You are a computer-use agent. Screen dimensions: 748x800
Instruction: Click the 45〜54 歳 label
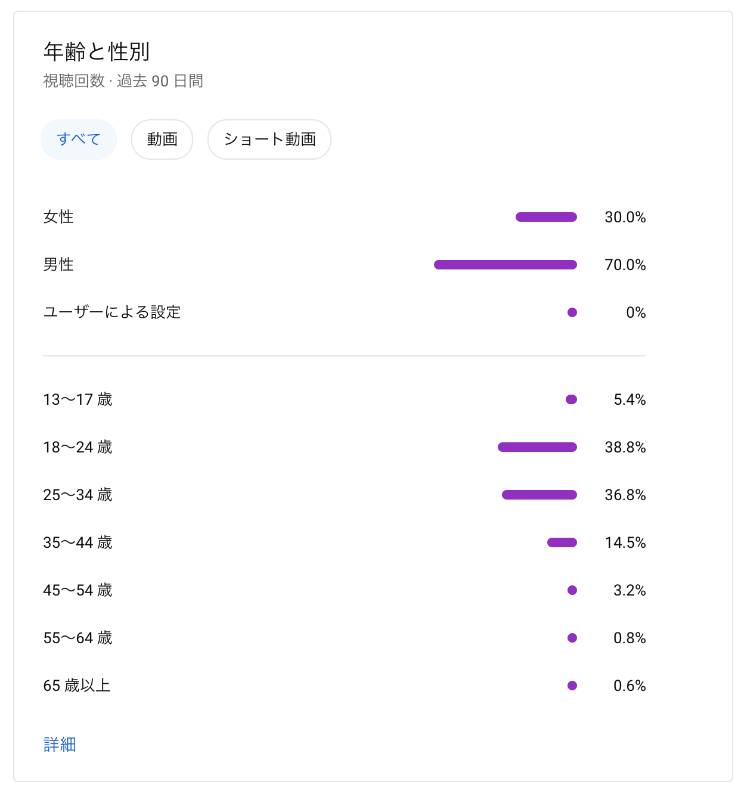pyautogui.click(x=78, y=590)
